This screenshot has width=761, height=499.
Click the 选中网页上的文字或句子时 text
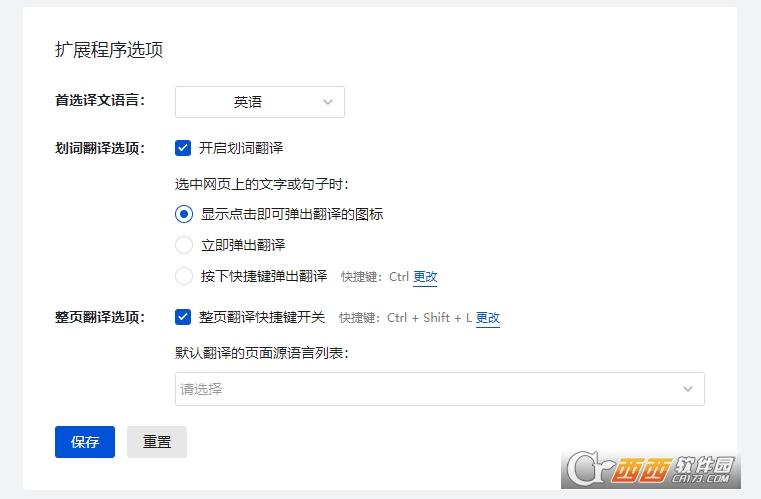[x=262, y=184]
